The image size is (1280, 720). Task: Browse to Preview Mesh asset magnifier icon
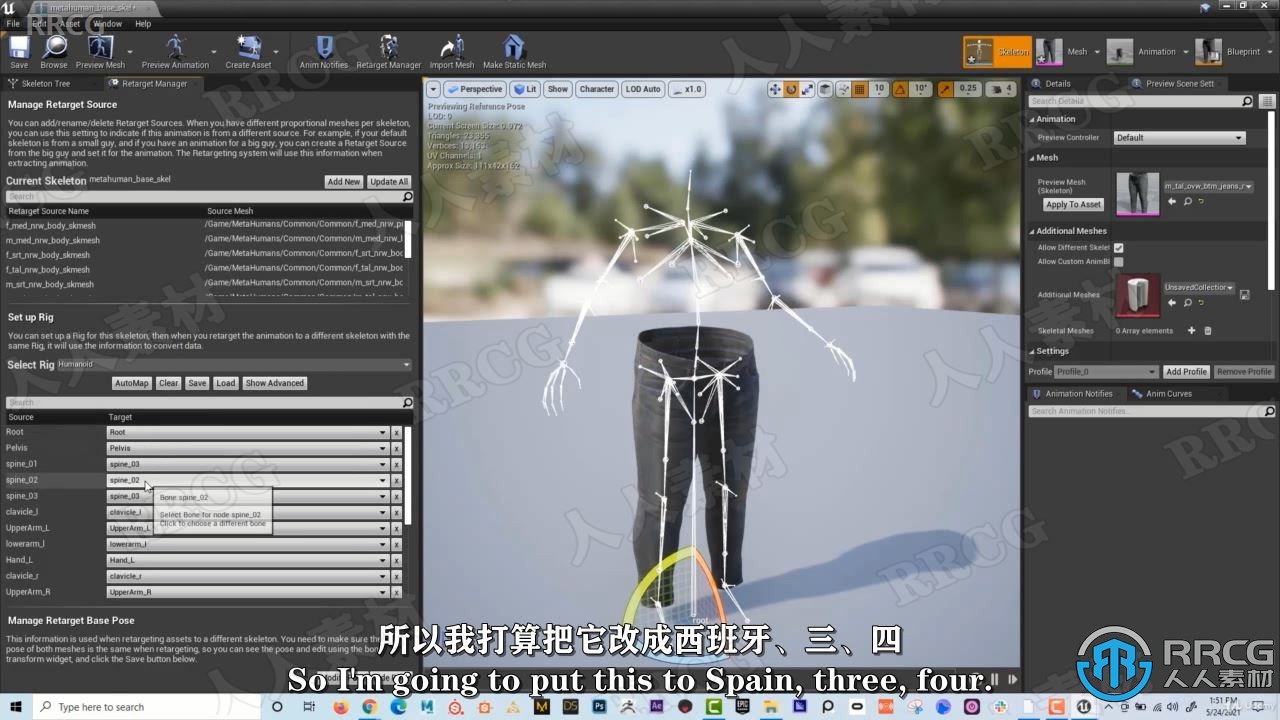1187,201
